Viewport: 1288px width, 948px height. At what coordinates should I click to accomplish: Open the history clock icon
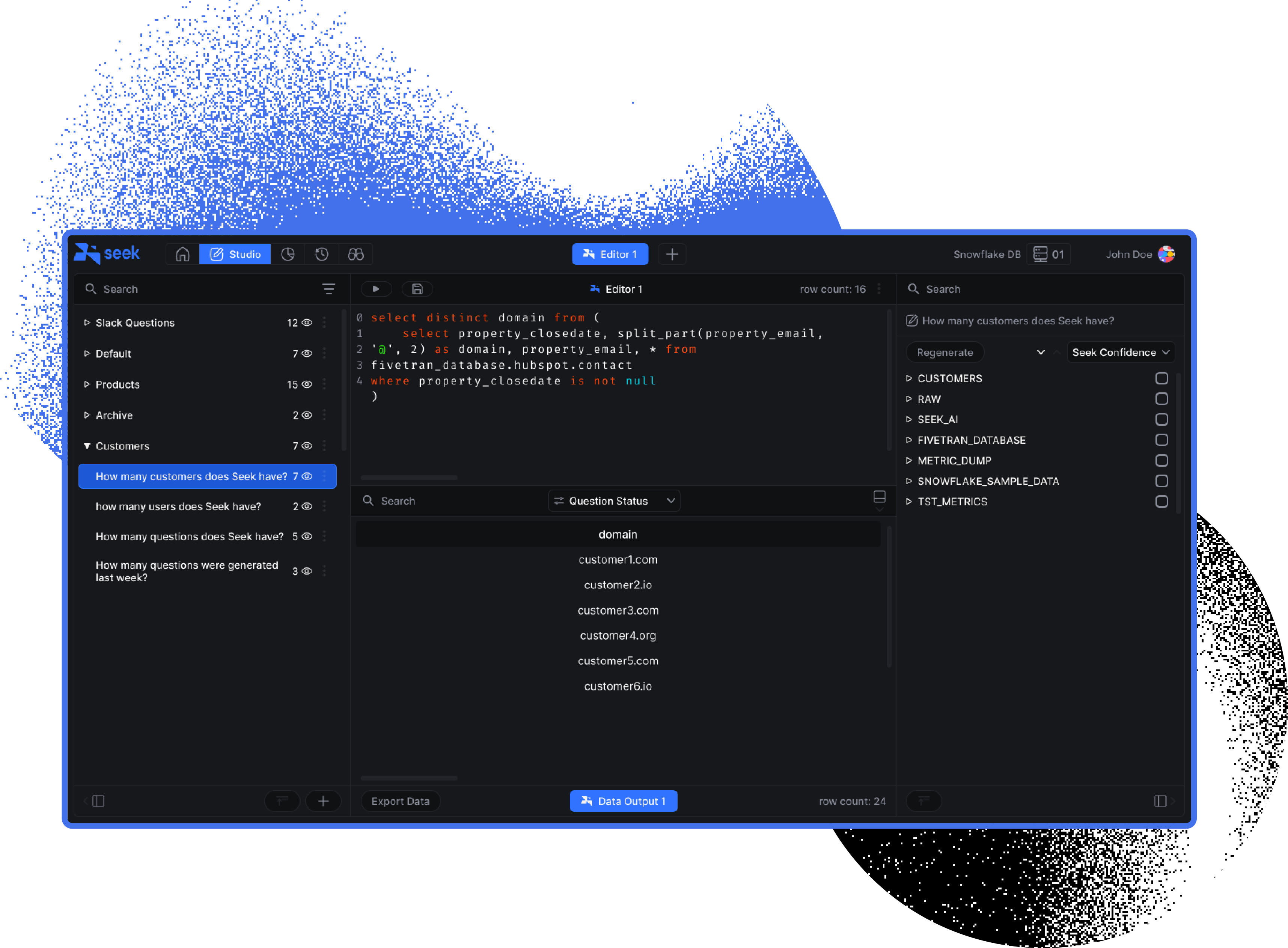(322, 254)
